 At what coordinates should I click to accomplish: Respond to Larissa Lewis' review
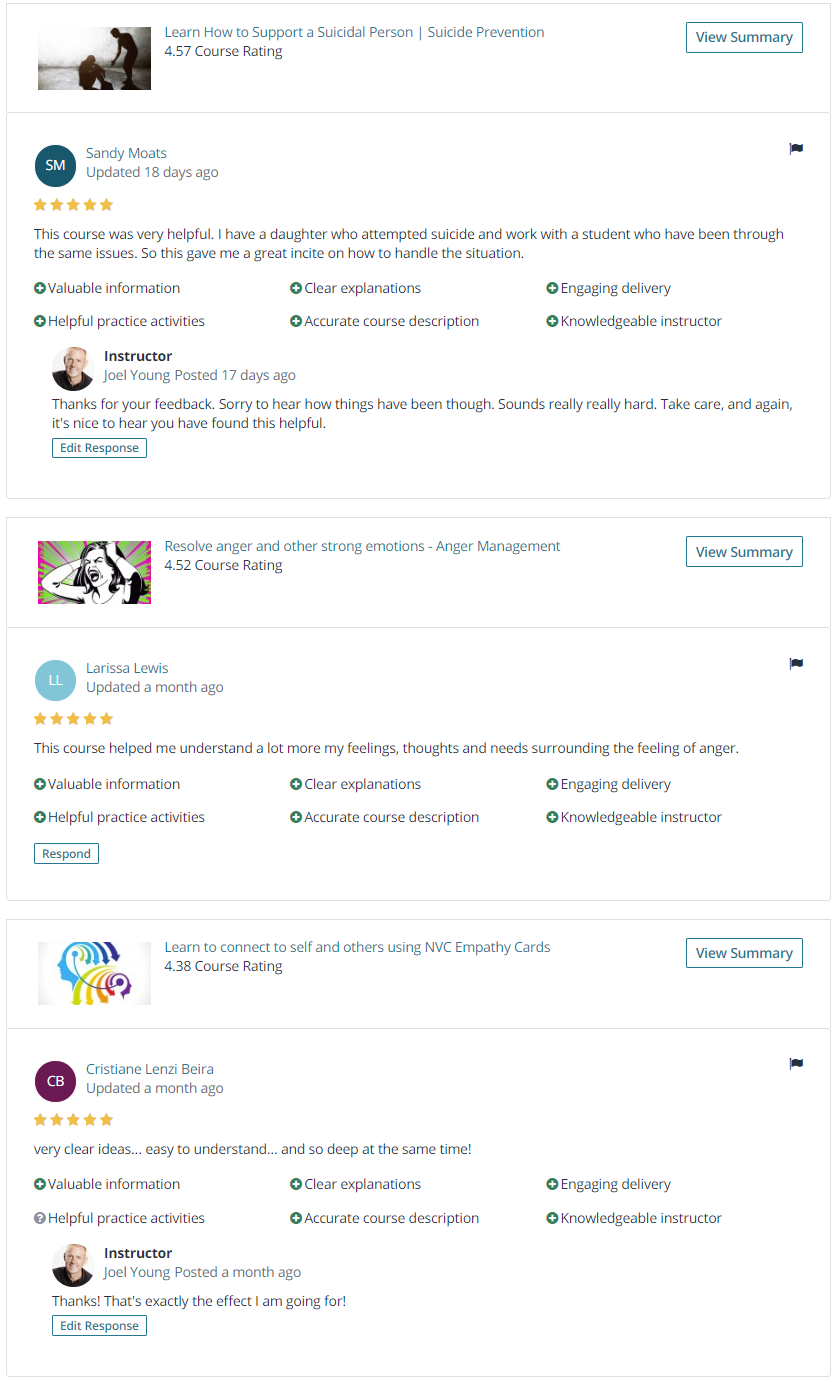pos(66,854)
